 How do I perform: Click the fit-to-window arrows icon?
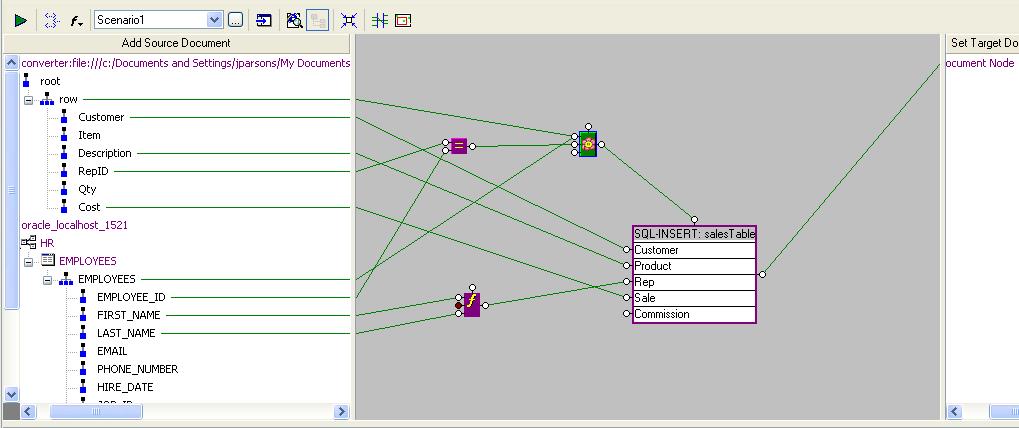(x=348, y=20)
